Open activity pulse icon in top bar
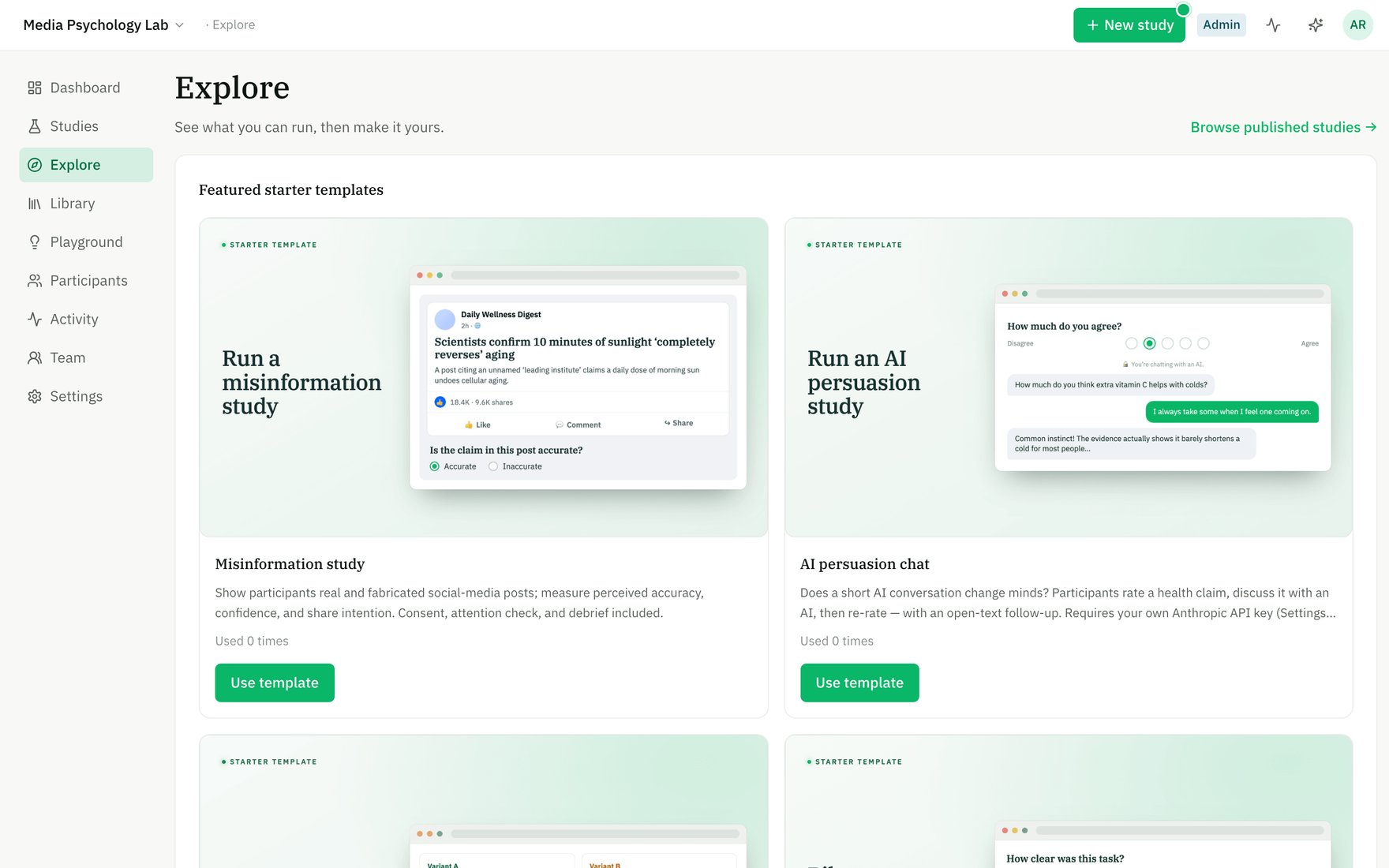The image size is (1389, 868). pyautogui.click(x=1273, y=25)
